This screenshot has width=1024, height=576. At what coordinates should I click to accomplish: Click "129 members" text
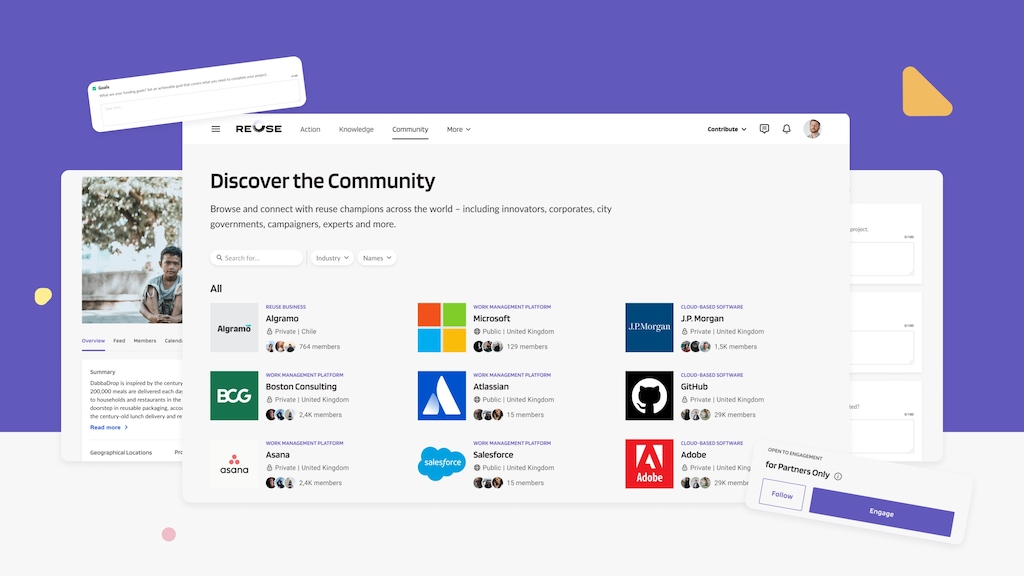pos(527,347)
